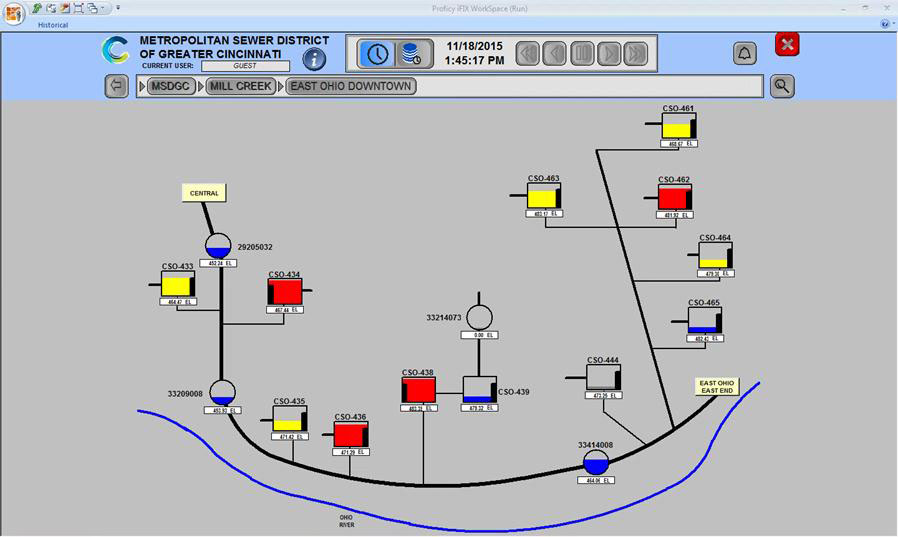This screenshot has height=537, width=898.
Task: Click the fast forward playback button
Action: tap(635, 54)
